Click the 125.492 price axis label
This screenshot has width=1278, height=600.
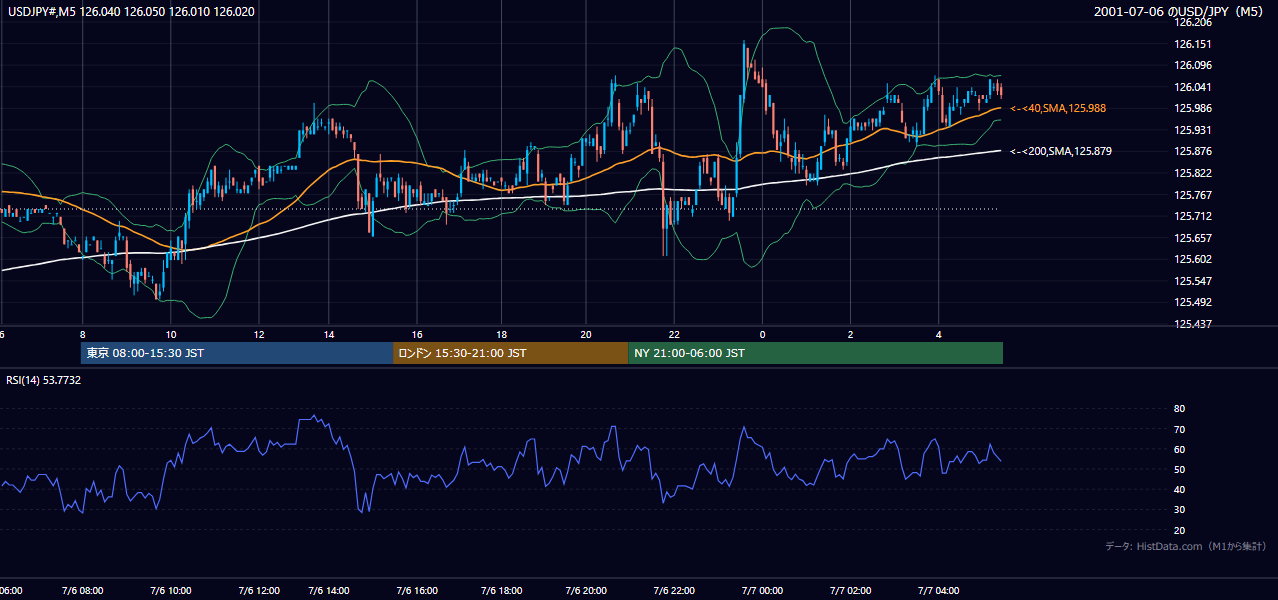coord(1194,302)
